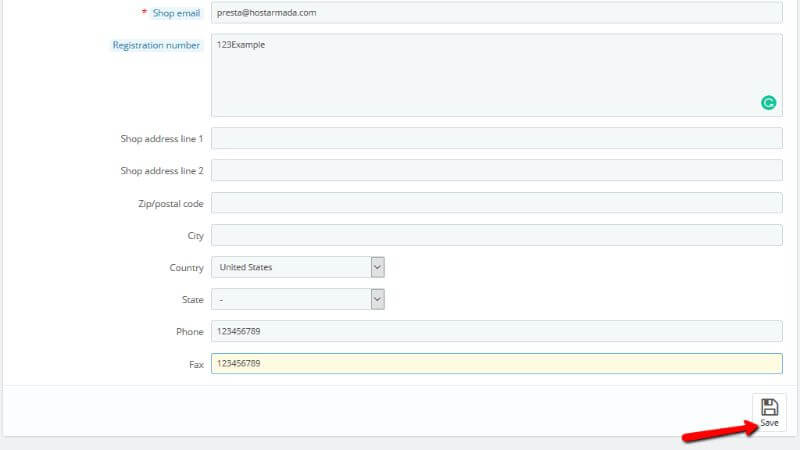Click the Zip/postal code input box
The width and height of the screenshot is (800, 450).
[x=496, y=203]
